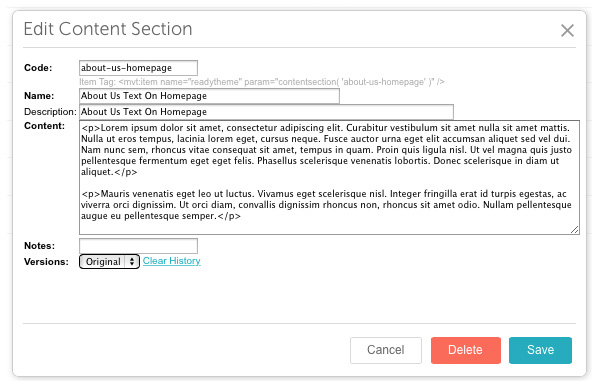600x385 pixels.
Task: Click the red Delete button
Action: coord(466,350)
